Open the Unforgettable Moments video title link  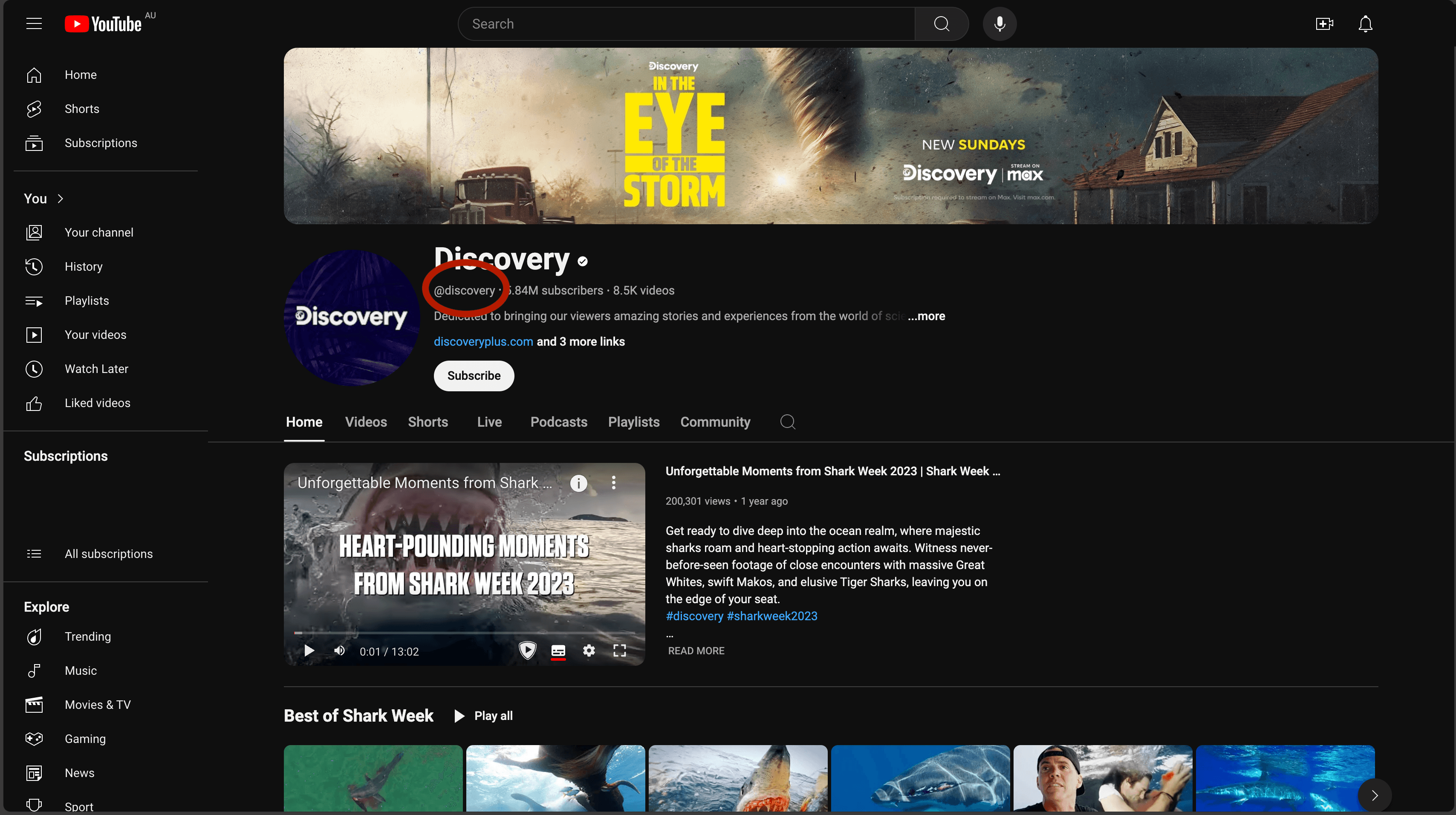tap(832, 471)
